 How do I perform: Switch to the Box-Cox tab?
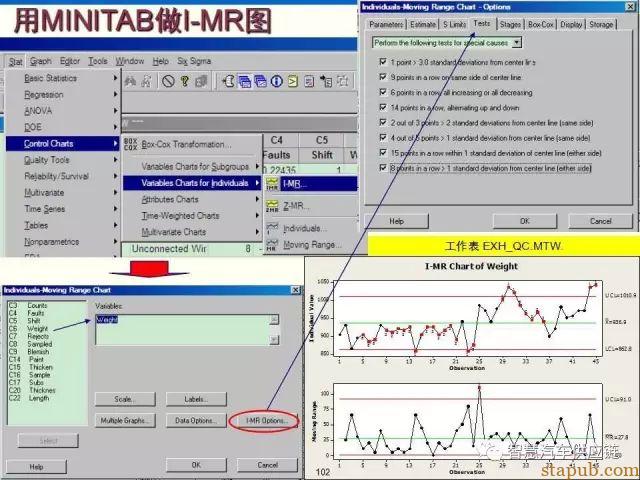pyautogui.click(x=540, y=24)
